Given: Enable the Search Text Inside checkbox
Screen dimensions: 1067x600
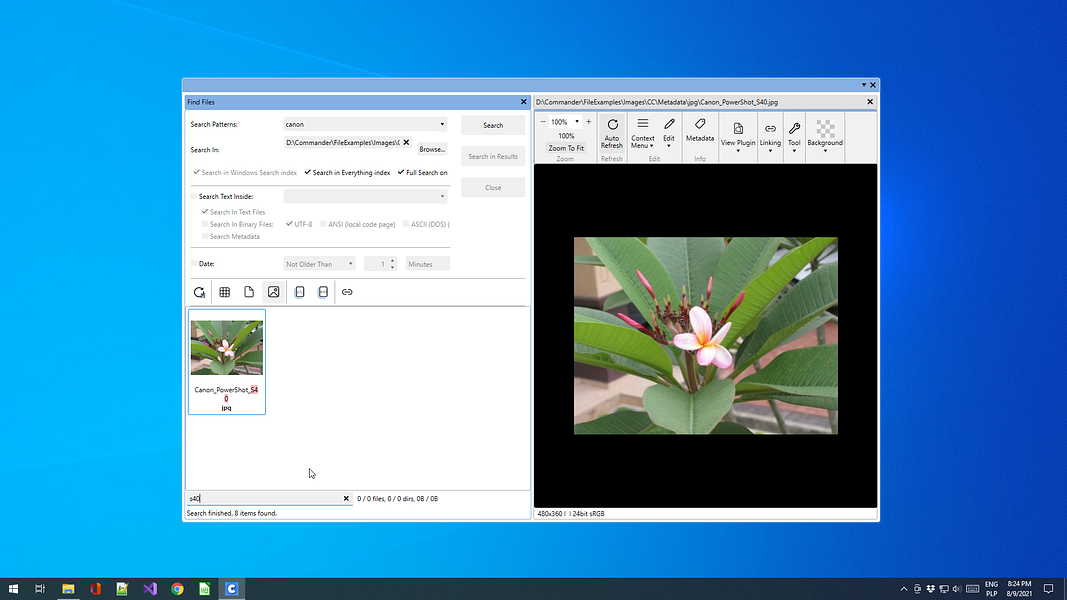Looking at the screenshot, I should click(x=194, y=197).
